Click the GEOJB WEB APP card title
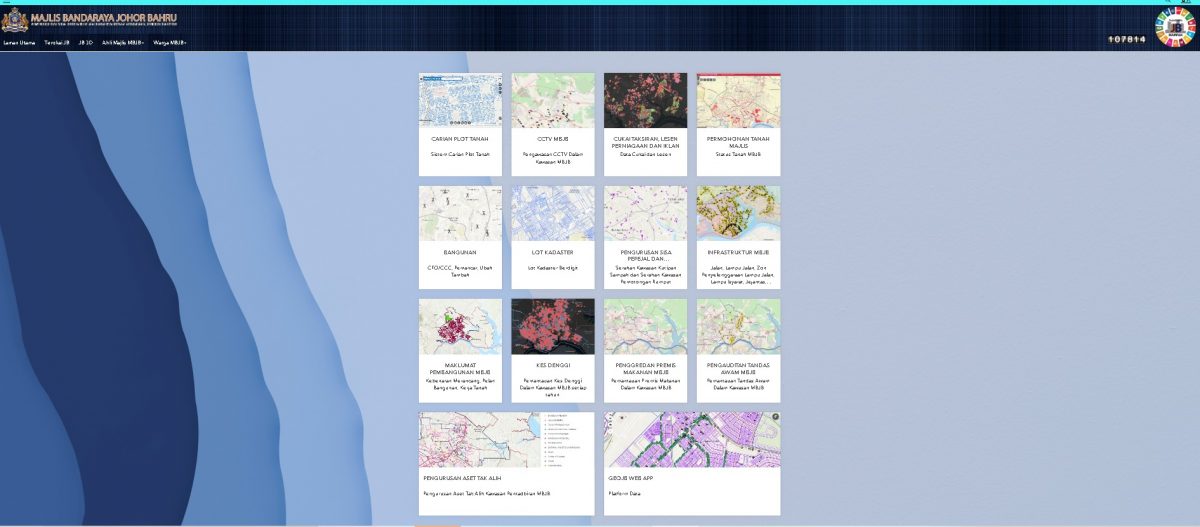 (x=631, y=478)
